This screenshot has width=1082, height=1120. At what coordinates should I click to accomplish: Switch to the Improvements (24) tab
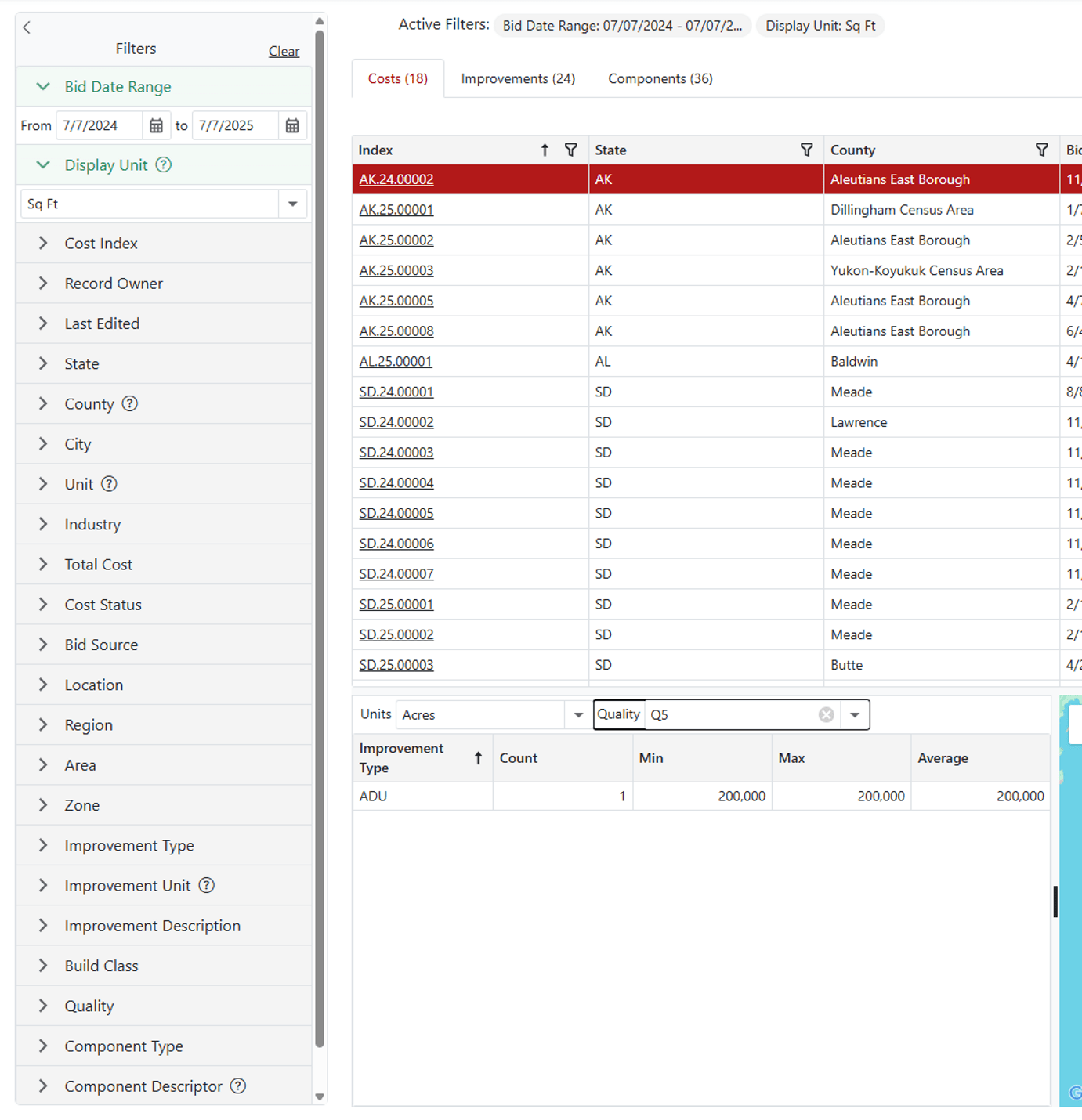518,79
